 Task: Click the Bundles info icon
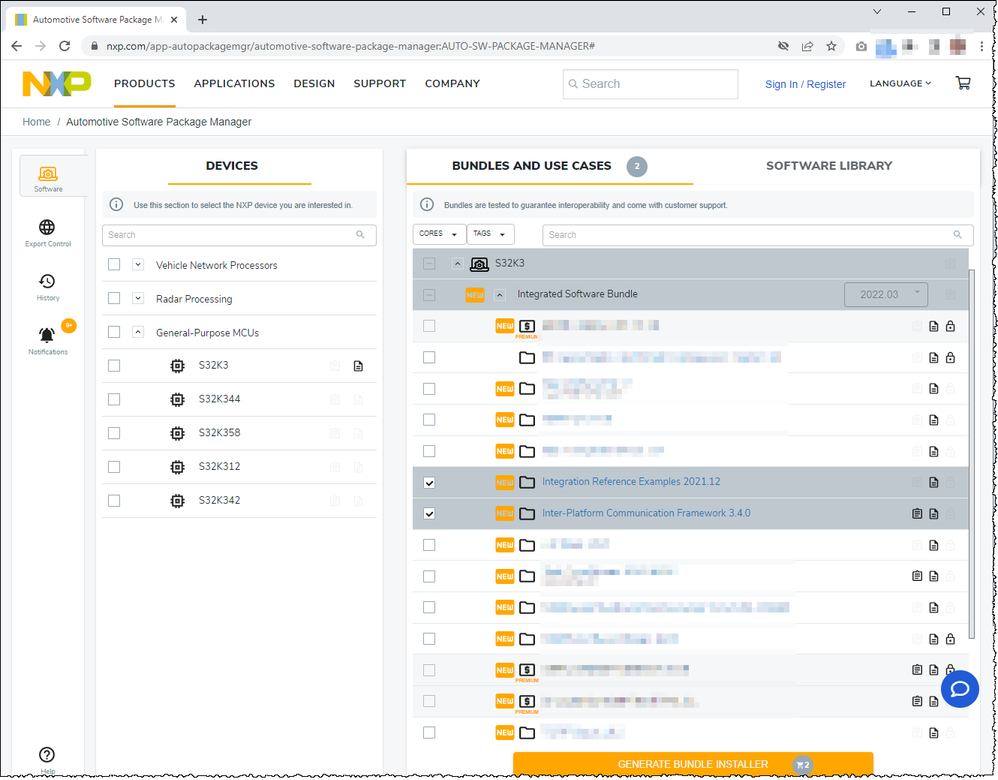(427, 205)
